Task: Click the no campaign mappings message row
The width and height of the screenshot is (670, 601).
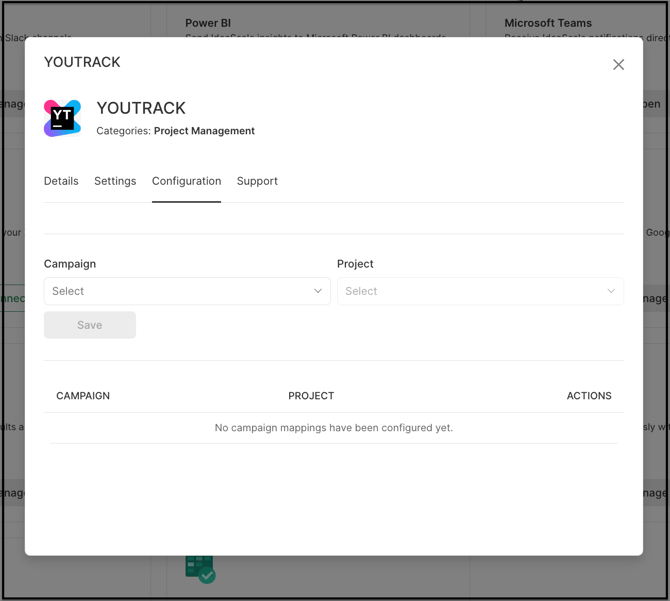Action: click(333, 428)
